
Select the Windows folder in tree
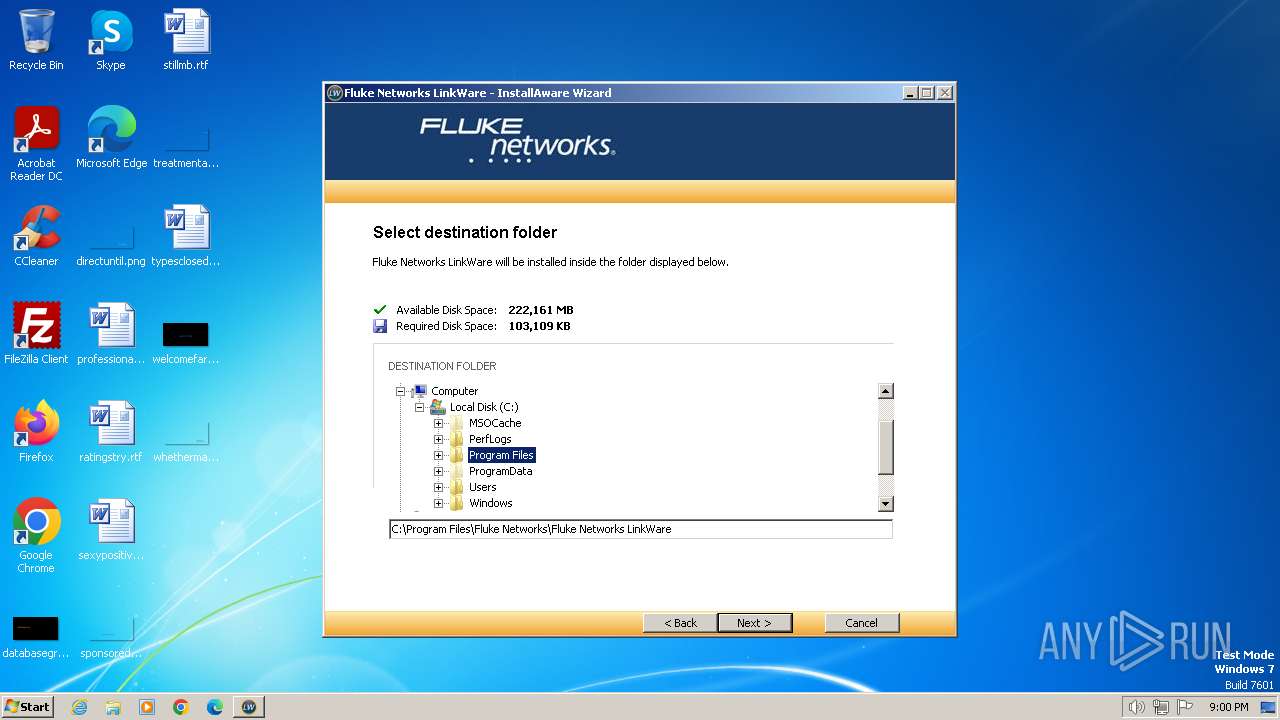[x=490, y=503]
